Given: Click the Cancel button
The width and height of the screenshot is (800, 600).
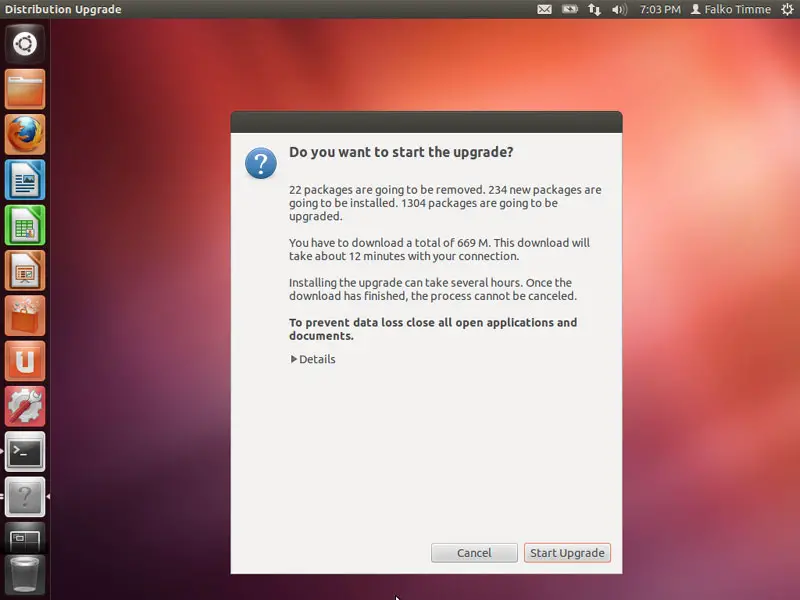Looking at the screenshot, I should click(x=474, y=553).
